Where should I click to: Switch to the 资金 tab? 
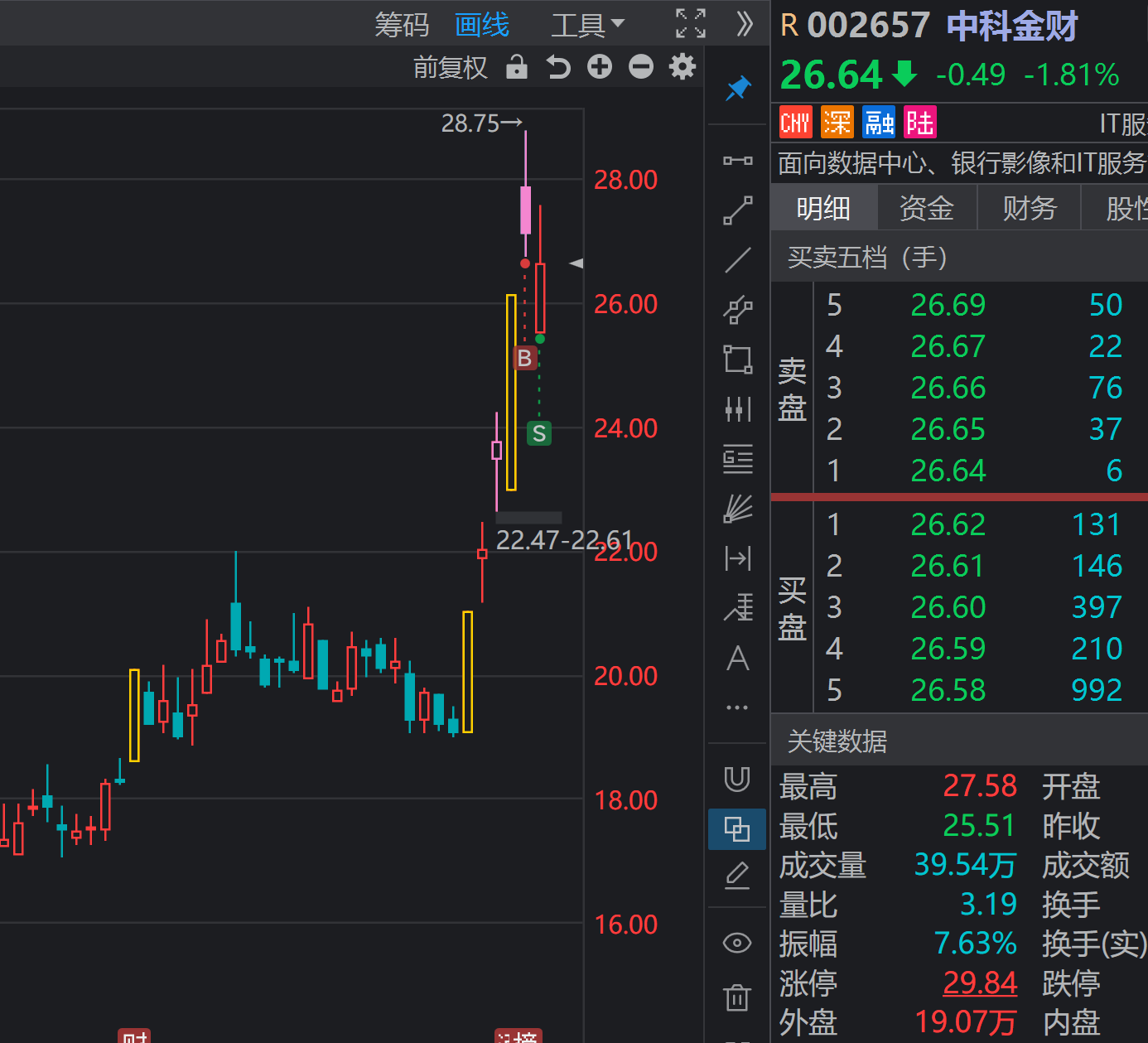(927, 208)
